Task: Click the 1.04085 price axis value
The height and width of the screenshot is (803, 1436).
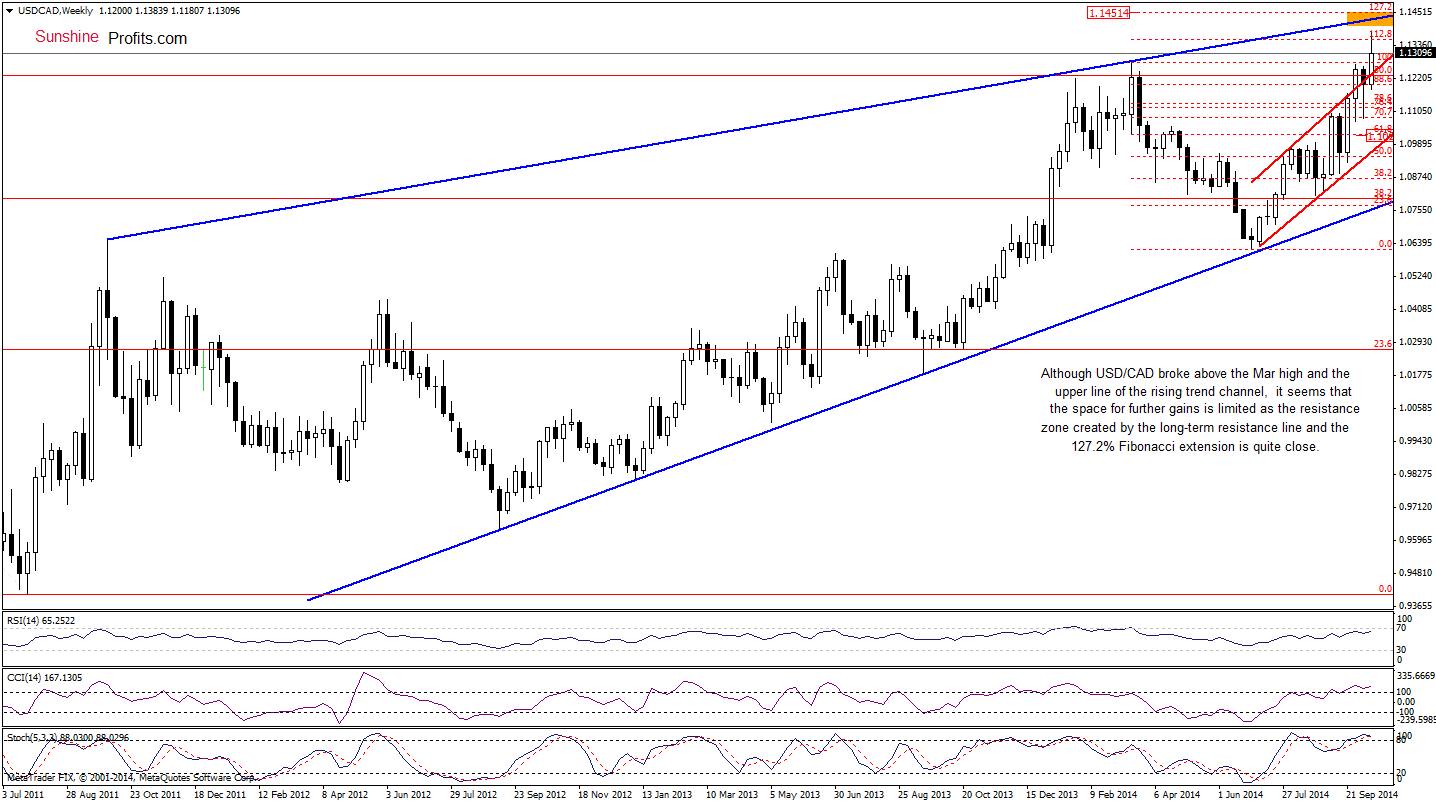Action: click(x=1414, y=309)
